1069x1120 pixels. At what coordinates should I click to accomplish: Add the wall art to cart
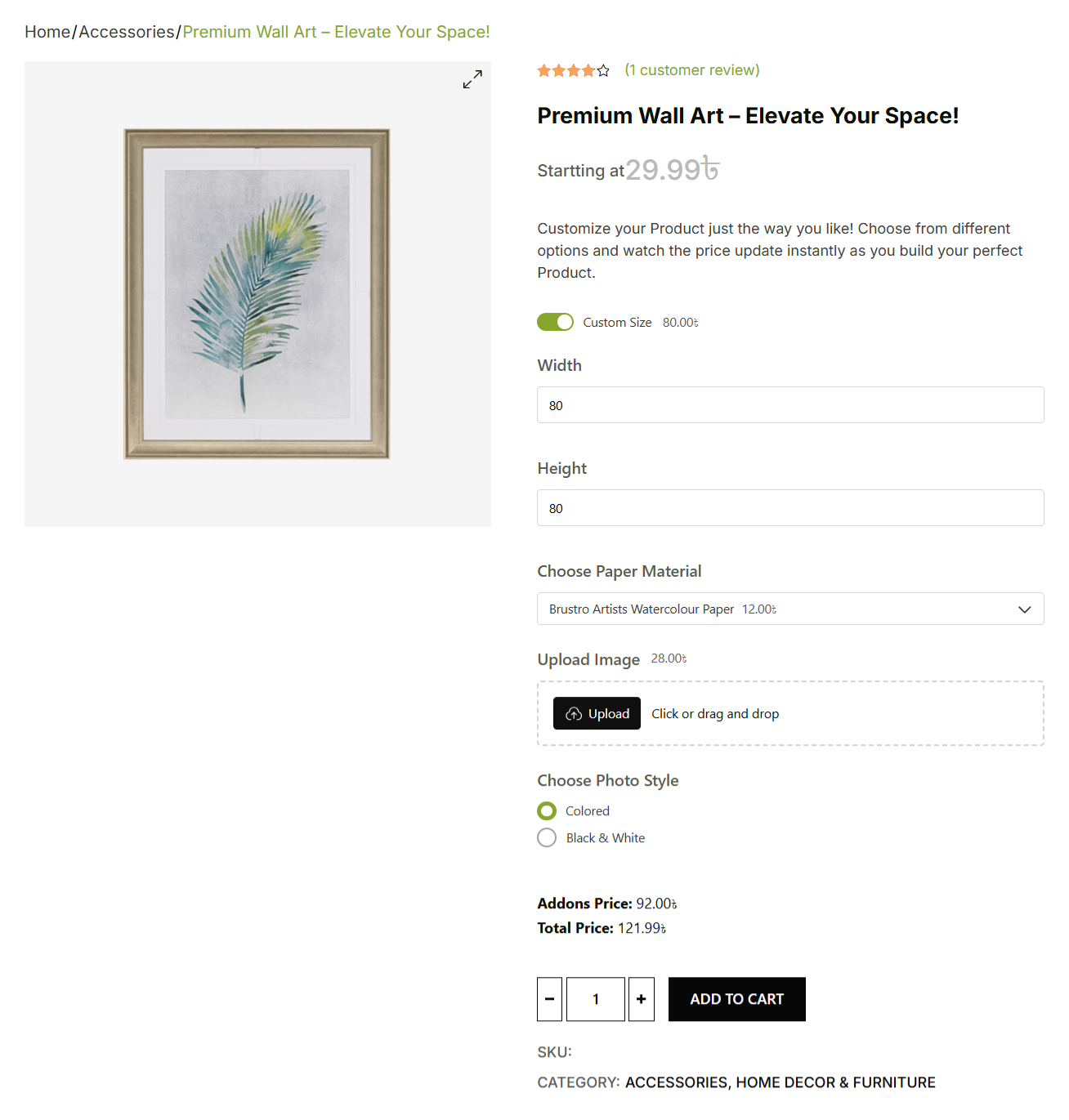(737, 999)
